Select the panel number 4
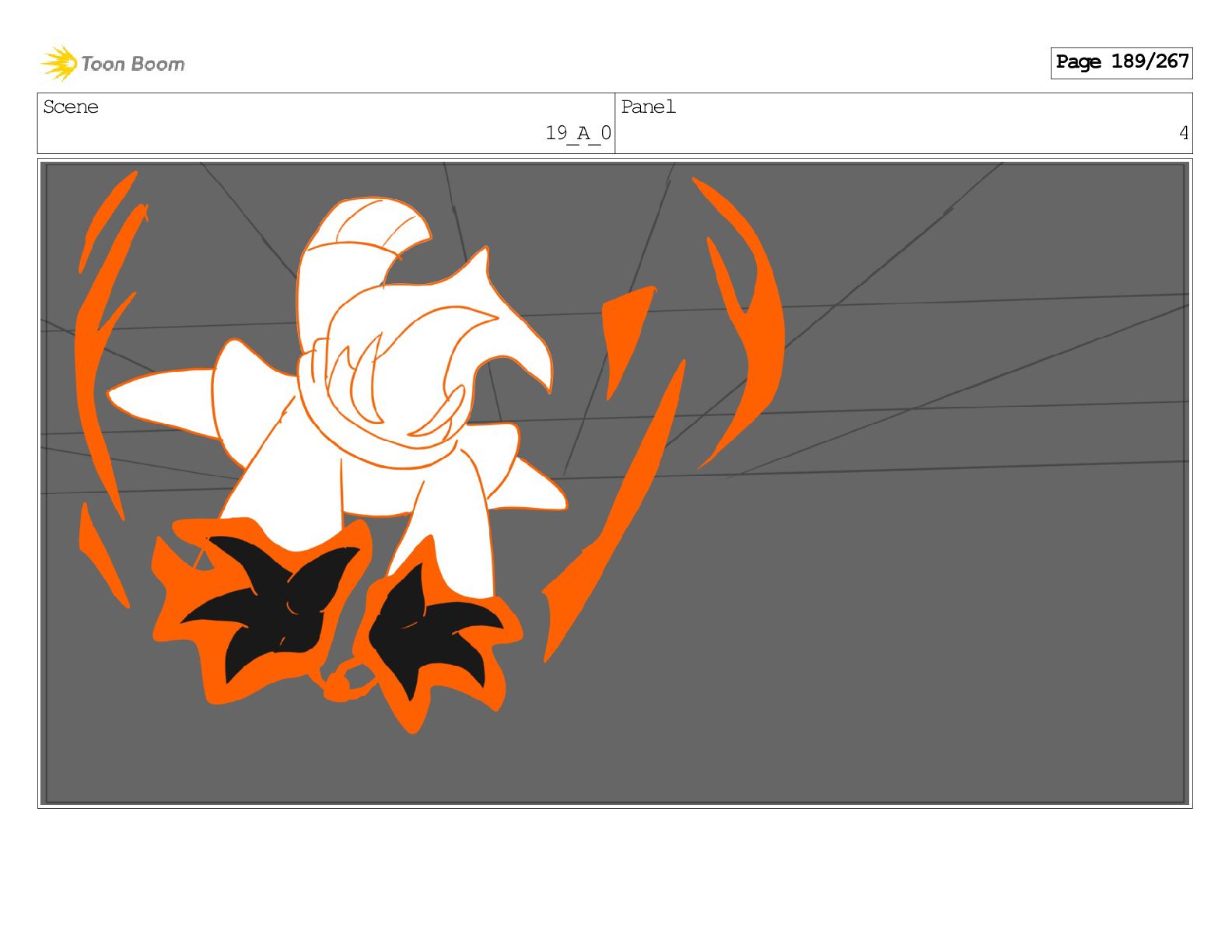Screen dimensions: 1232x952 1183,133
